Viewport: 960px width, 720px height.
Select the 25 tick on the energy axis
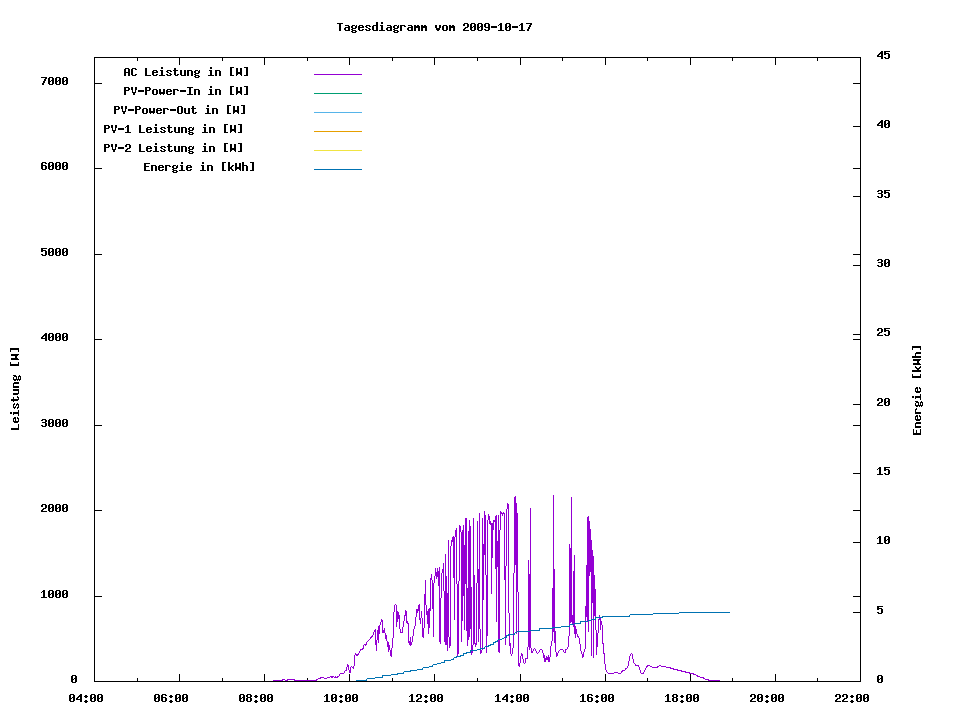pos(883,332)
